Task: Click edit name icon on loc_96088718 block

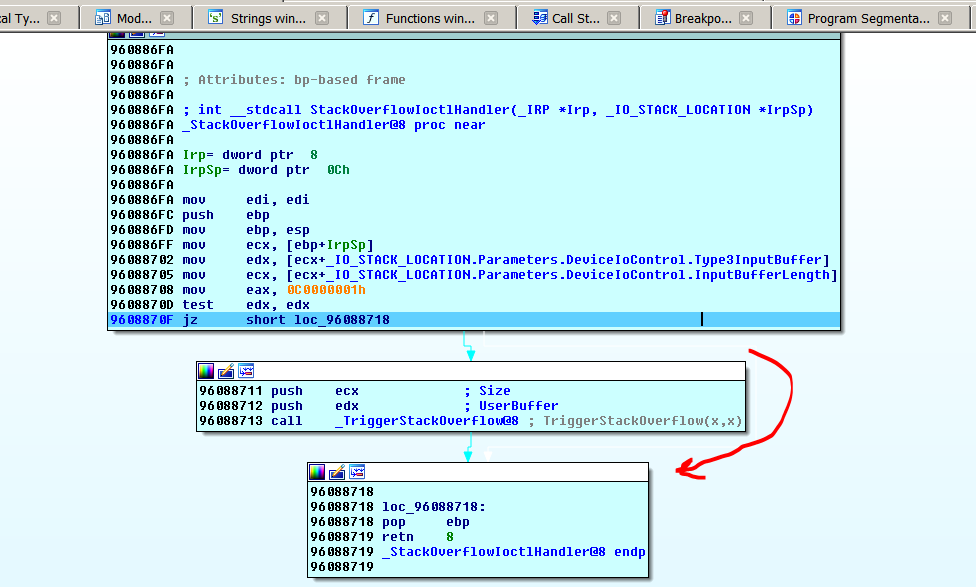Action: coord(337,472)
